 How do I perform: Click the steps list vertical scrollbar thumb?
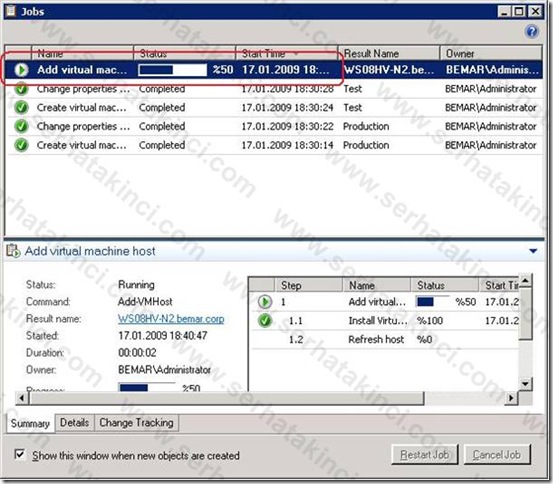pos(525,313)
